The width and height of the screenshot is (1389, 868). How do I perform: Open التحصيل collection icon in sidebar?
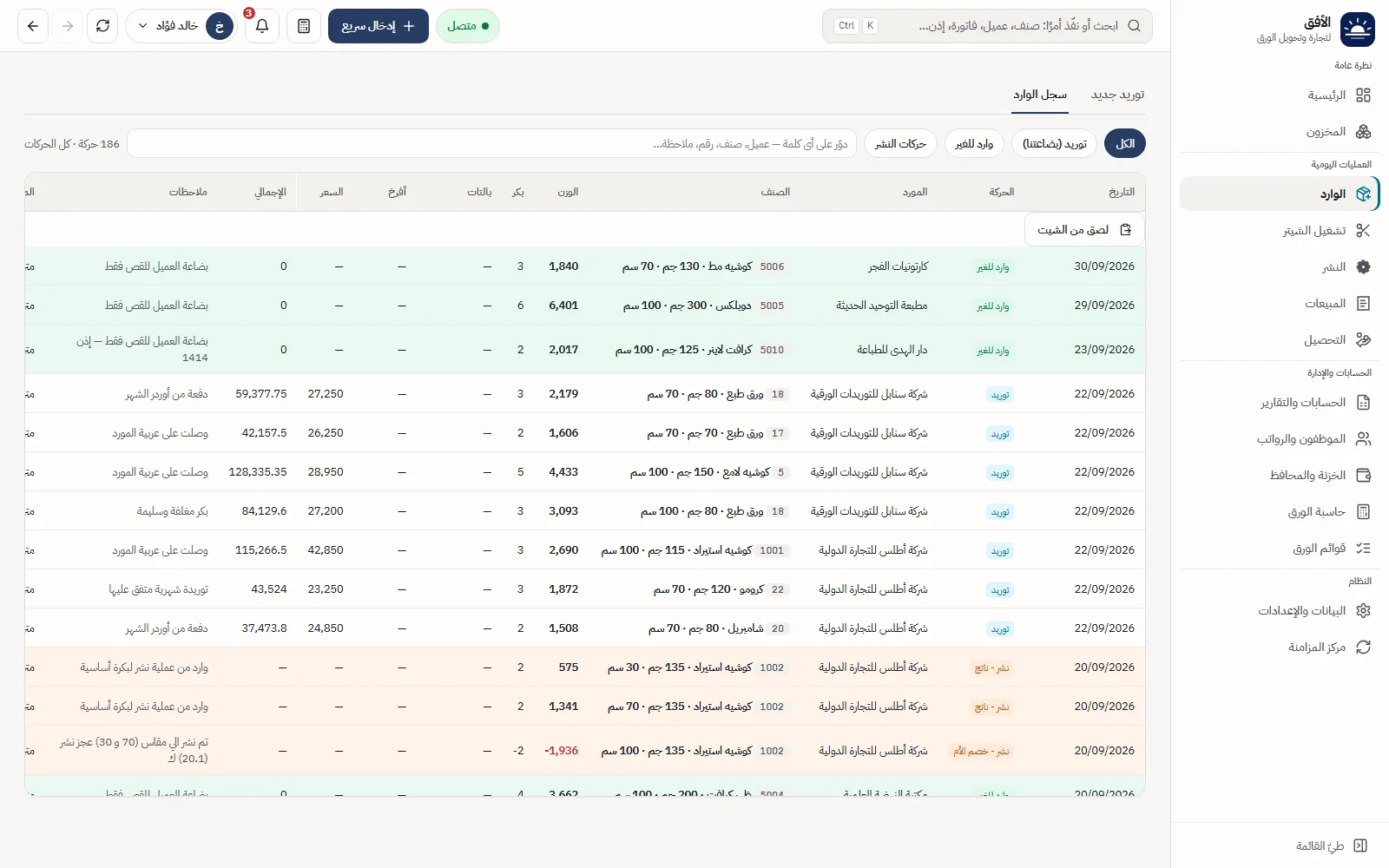click(1363, 340)
